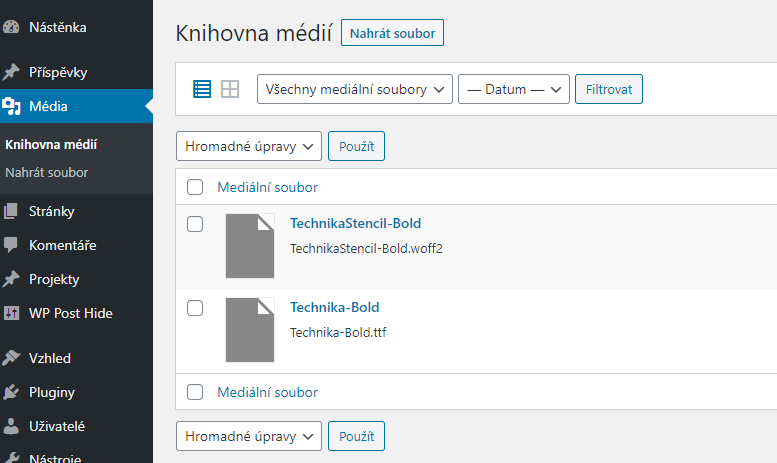
Task: Click the Uživatelé person icon
Action: [x=11, y=426]
